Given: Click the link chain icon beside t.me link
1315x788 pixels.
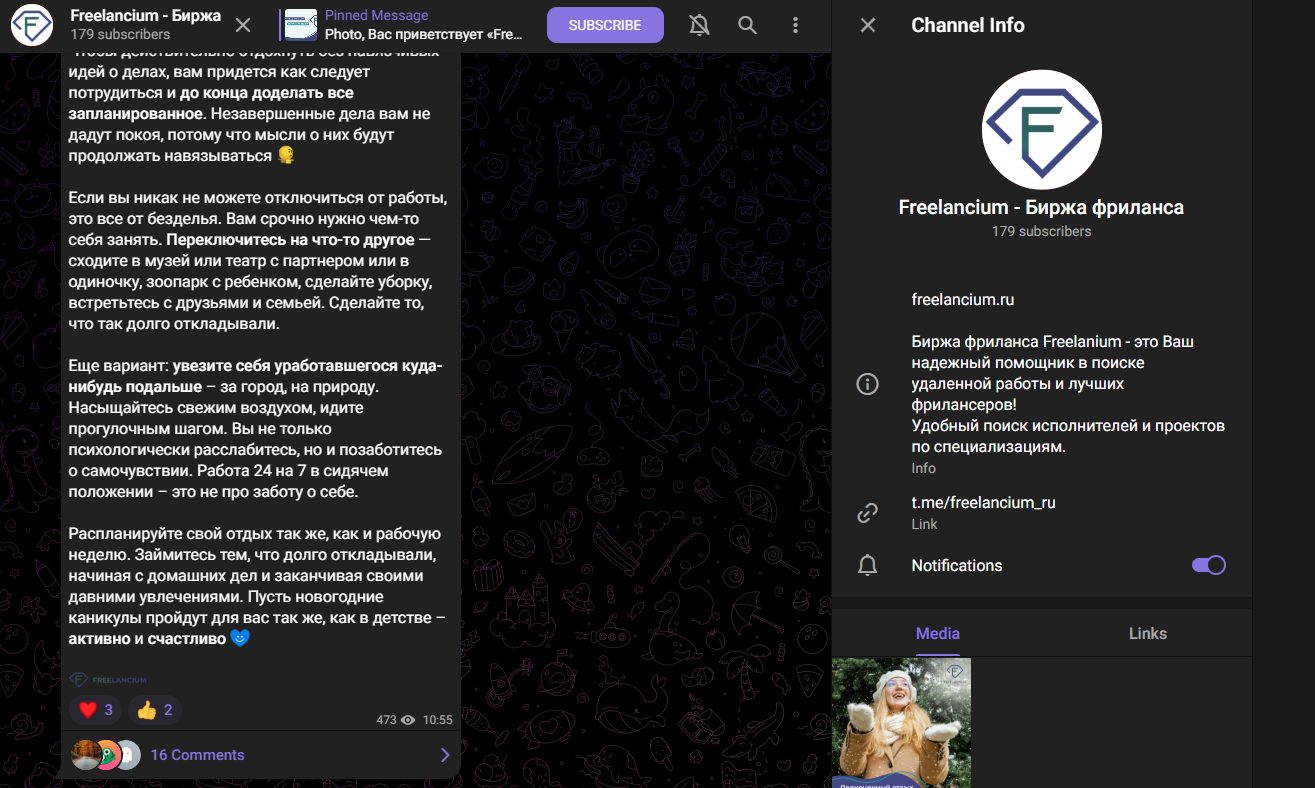Looking at the screenshot, I should (868, 513).
